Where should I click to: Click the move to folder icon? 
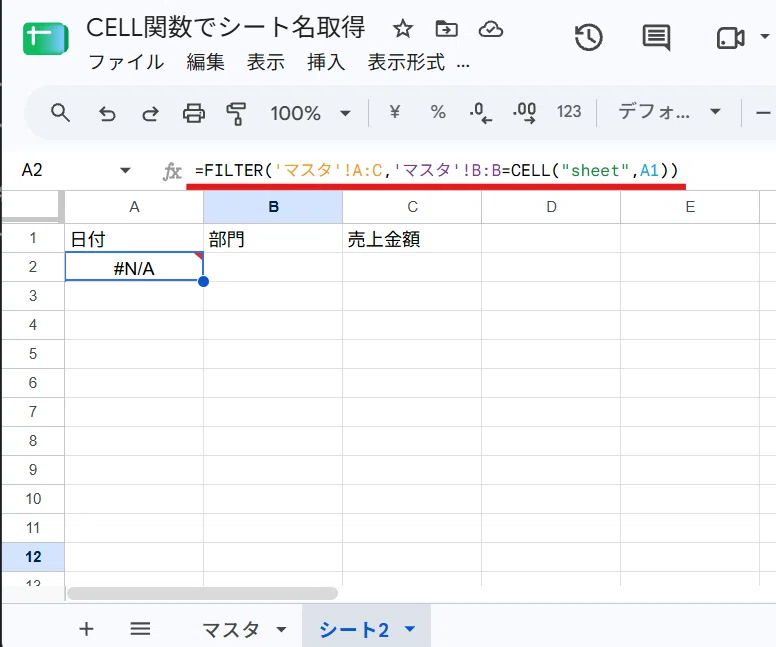[x=446, y=29]
